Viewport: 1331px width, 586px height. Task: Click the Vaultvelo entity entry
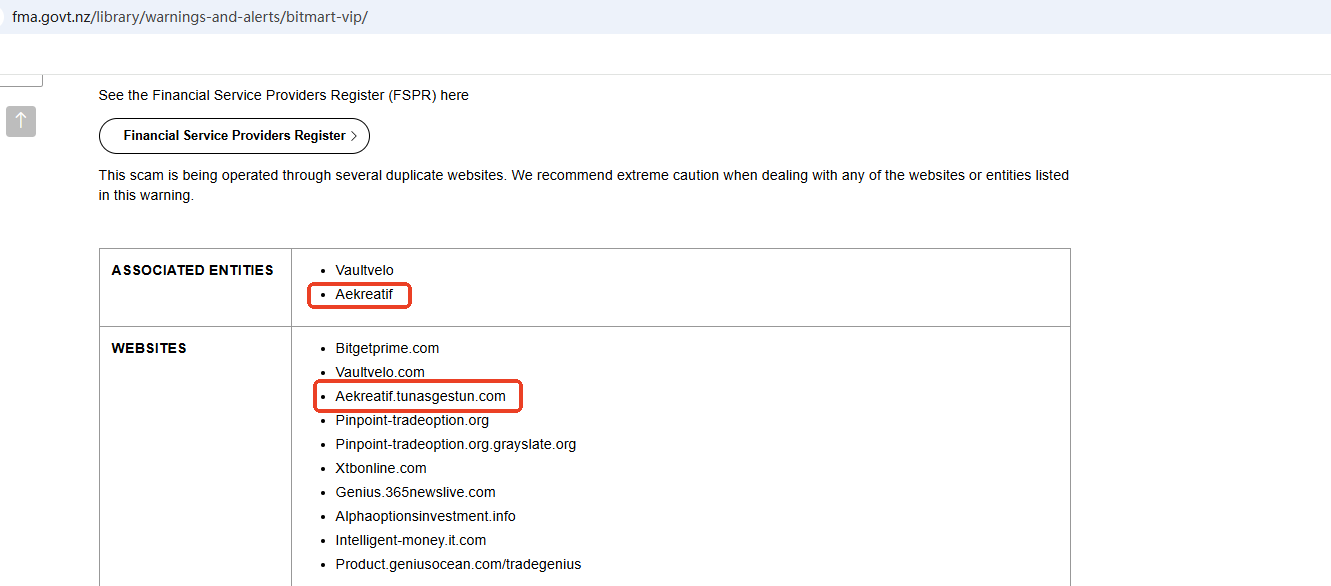[364, 270]
